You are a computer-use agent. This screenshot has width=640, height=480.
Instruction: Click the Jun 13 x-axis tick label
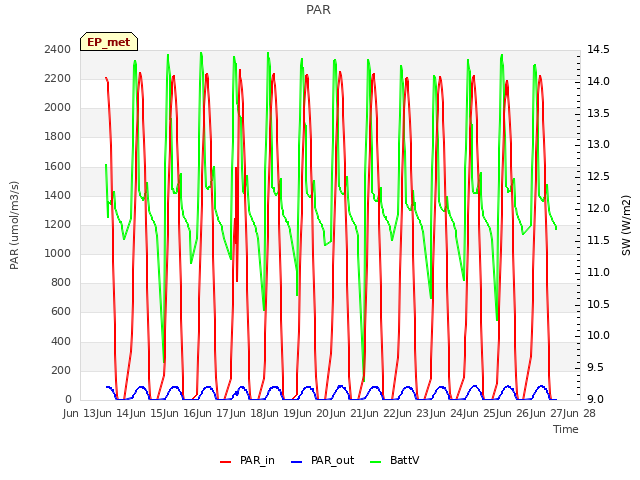[x=80, y=413]
